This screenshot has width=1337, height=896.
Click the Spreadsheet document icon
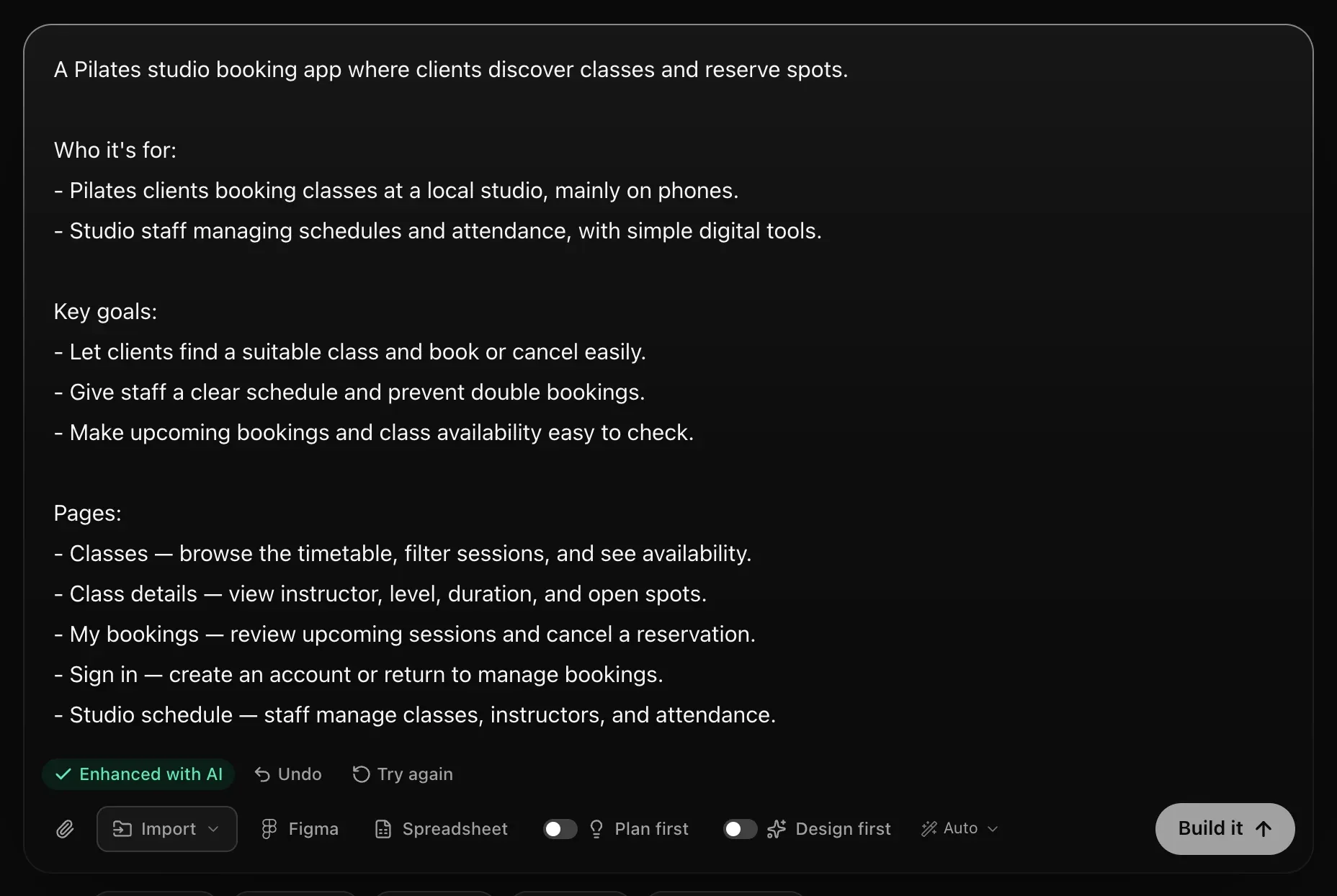[383, 829]
